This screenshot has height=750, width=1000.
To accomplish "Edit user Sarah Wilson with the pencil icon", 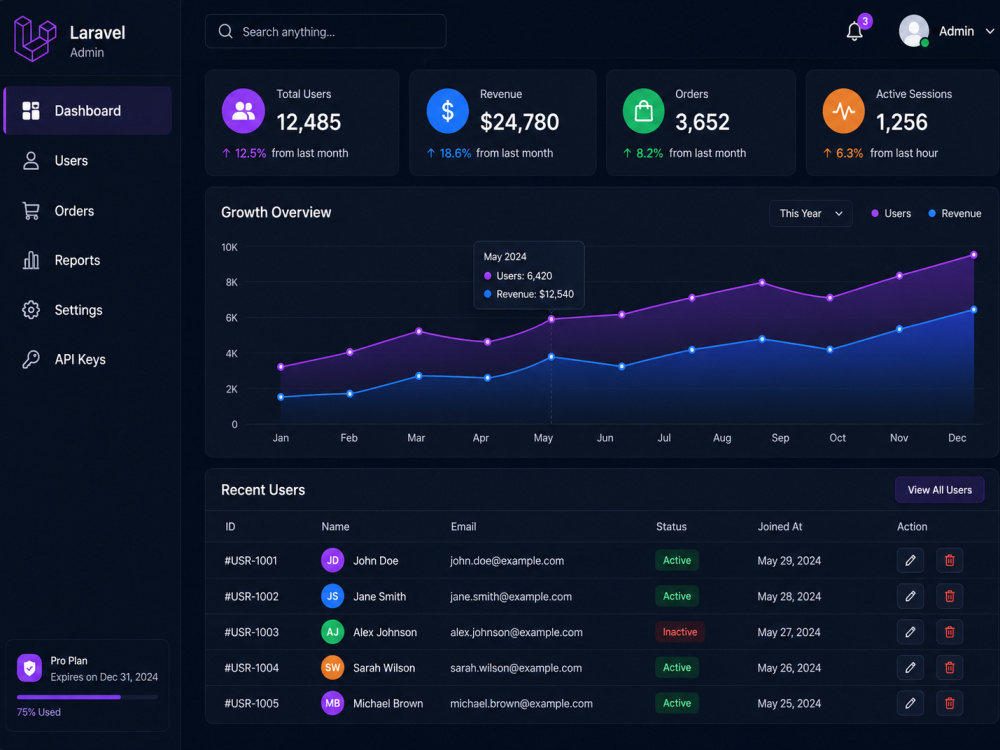I will pyautogui.click(x=910, y=668).
